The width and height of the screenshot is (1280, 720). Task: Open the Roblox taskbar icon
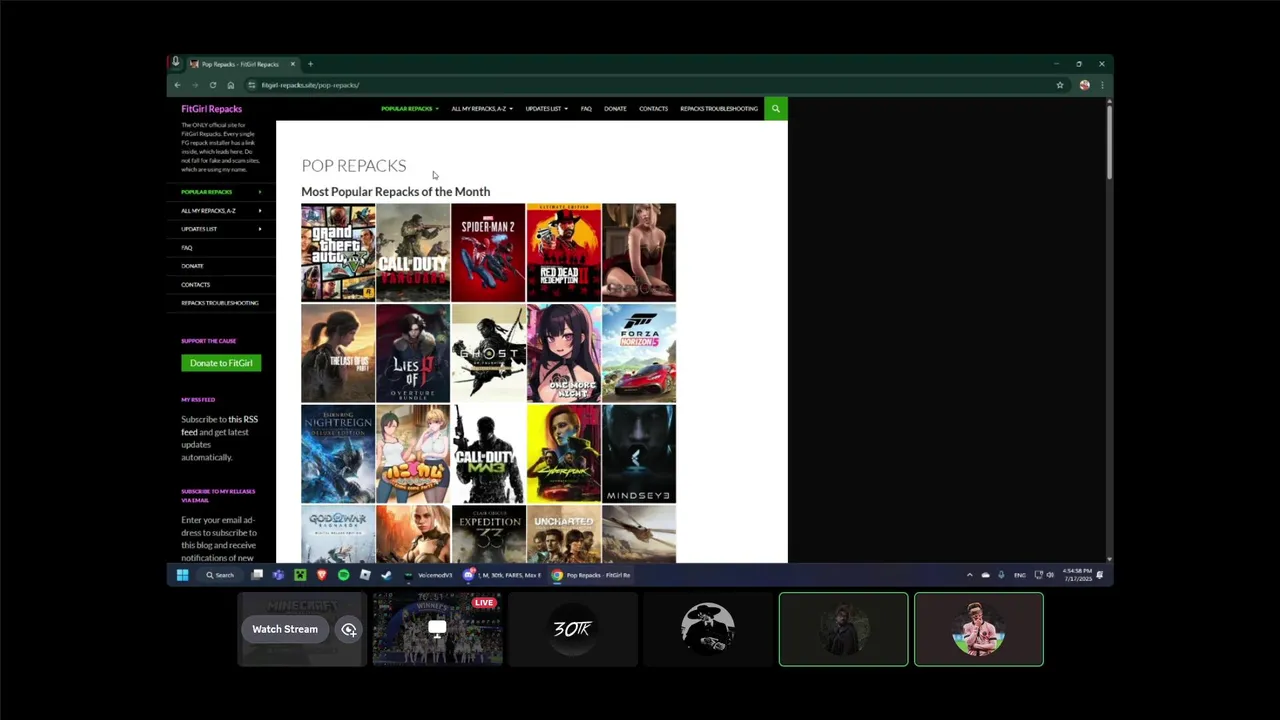coord(365,575)
